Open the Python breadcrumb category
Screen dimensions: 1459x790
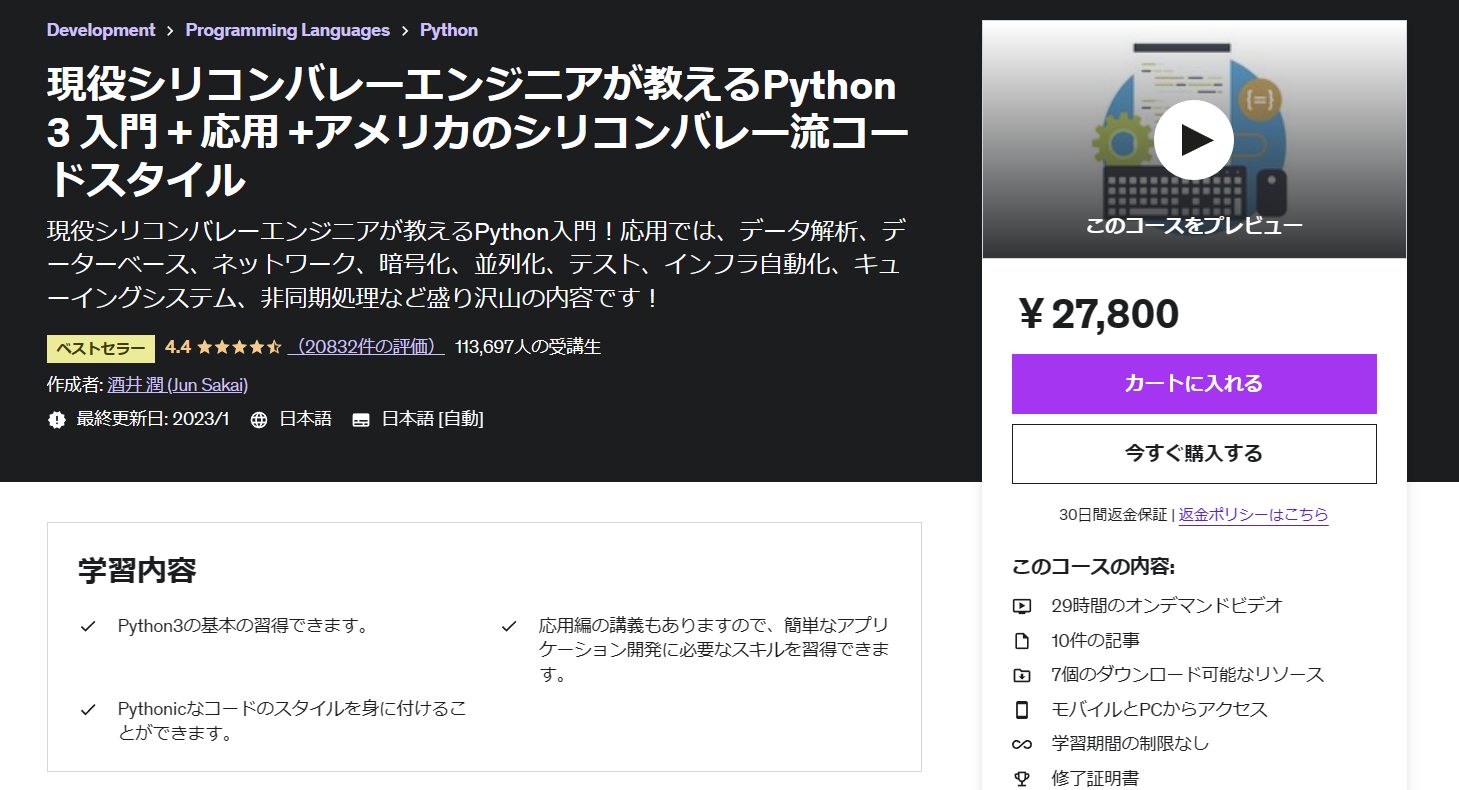pos(448,30)
